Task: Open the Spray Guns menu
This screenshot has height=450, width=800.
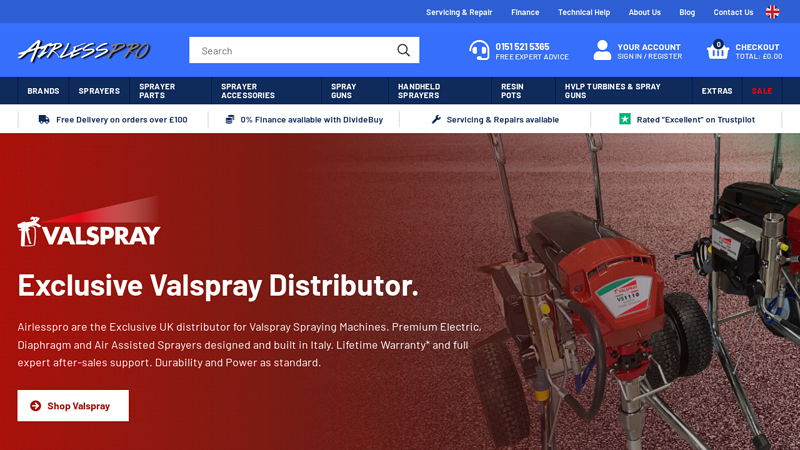Action: point(355,91)
